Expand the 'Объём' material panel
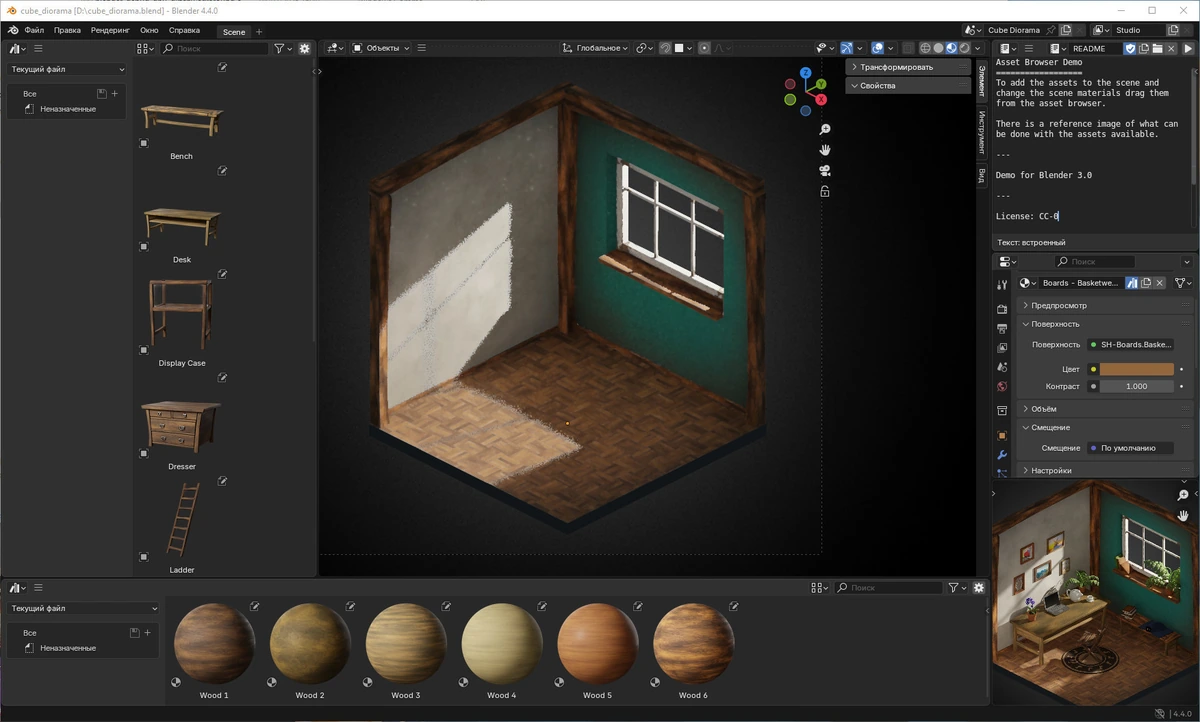Screen dimensions: 1200x722 1106,408
